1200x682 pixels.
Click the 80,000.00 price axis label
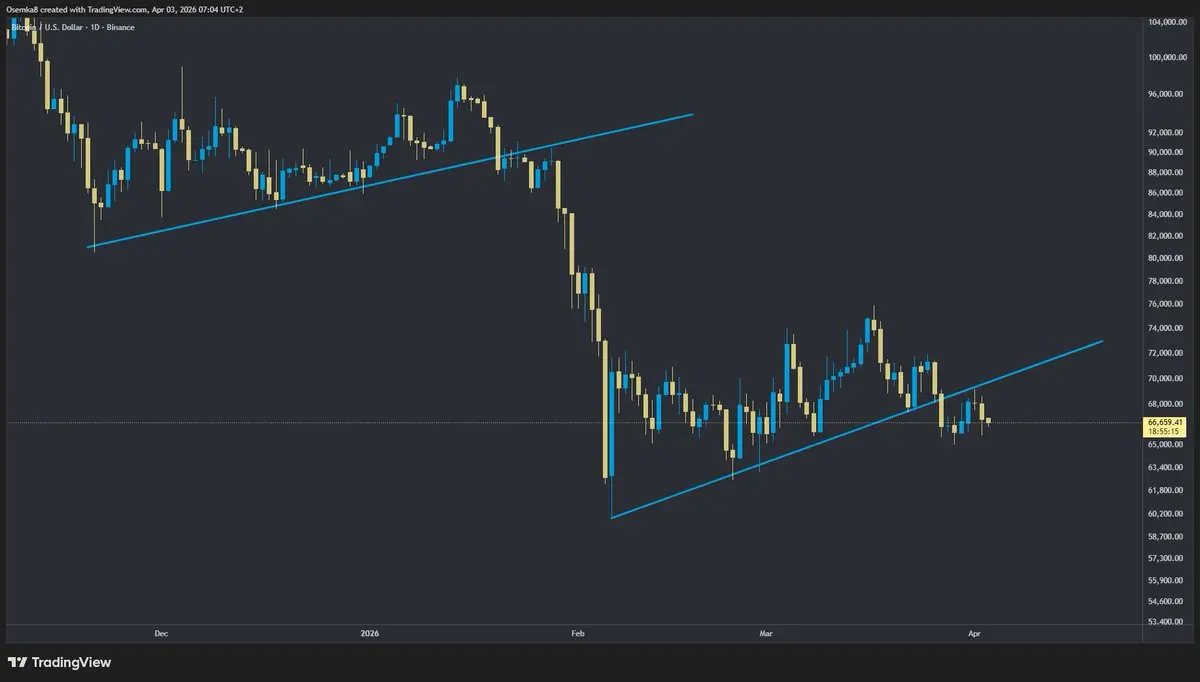coord(1169,258)
